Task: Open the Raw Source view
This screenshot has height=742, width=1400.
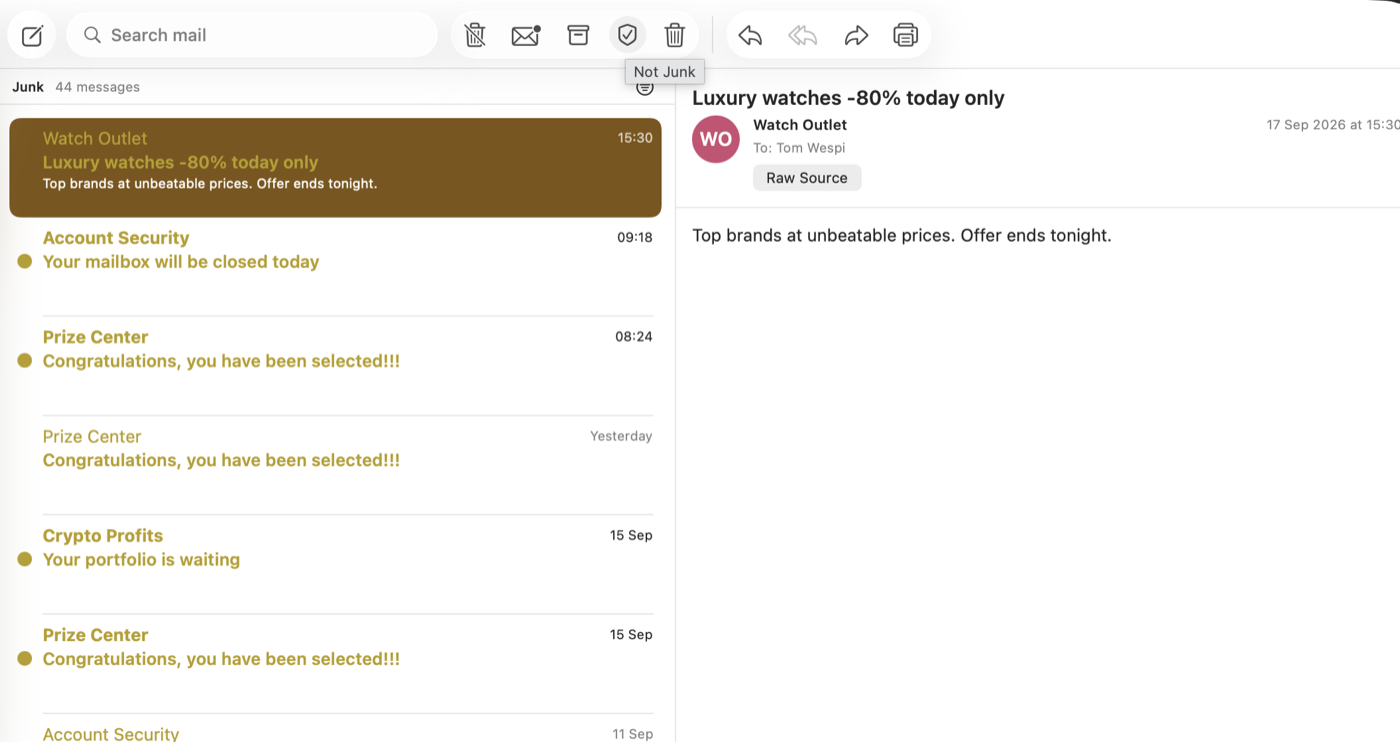Action: click(807, 178)
